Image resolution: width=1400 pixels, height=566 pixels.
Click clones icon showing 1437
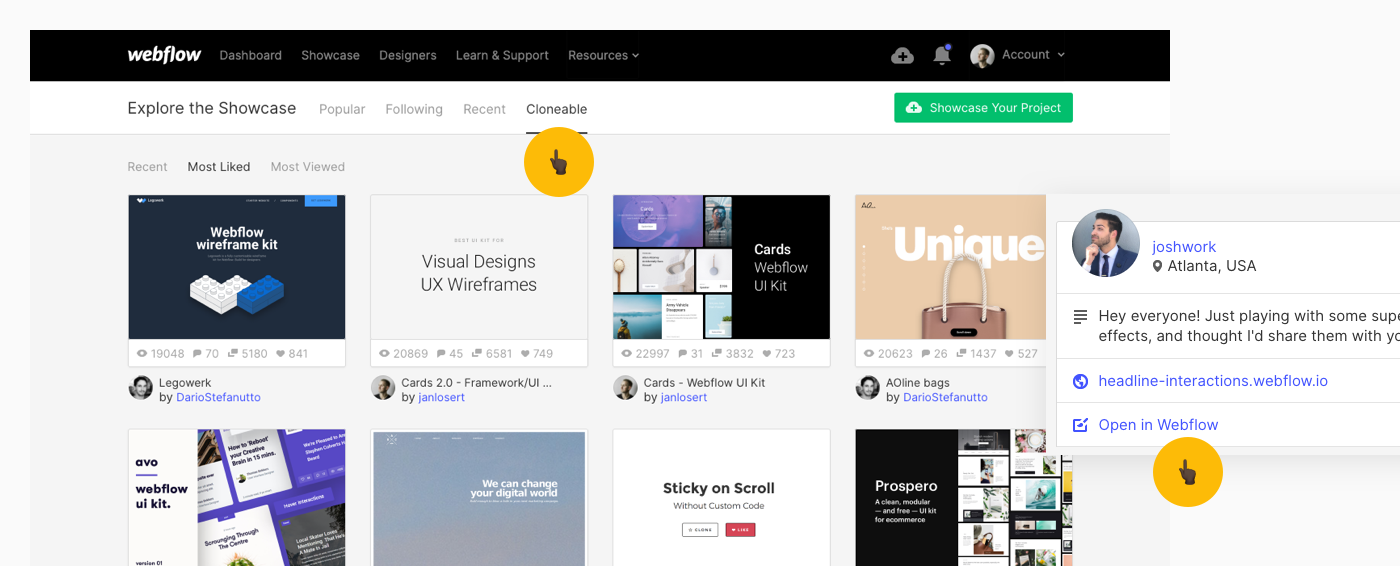click(960, 354)
